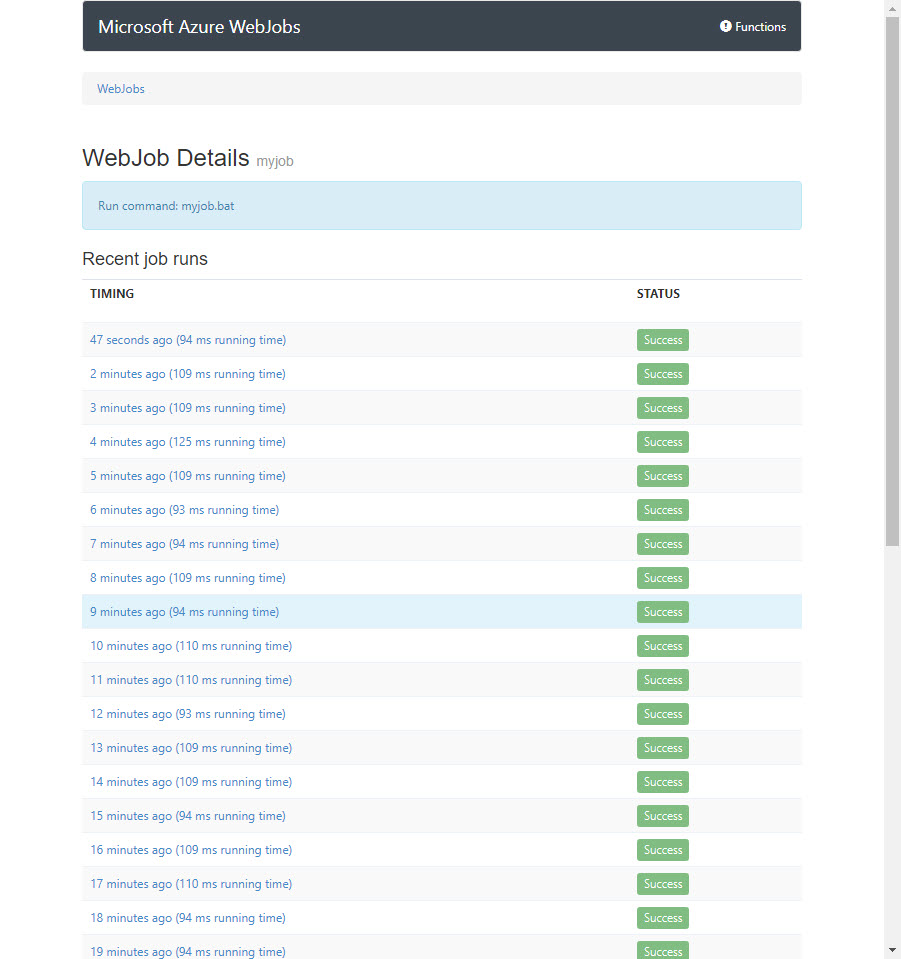Image resolution: width=901 pixels, height=959 pixels.
Task: Click Success badge for 19 minutes ago run
Action: coord(662,950)
